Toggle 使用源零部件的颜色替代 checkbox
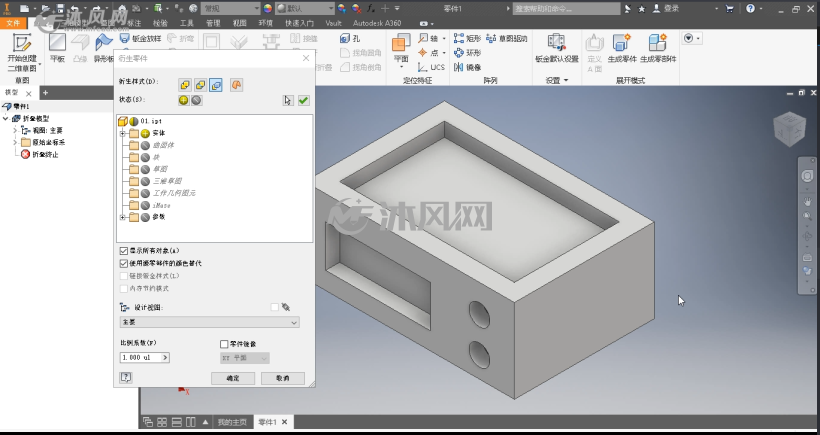820x435 pixels. pyautogui.click(x=123, y=264)
